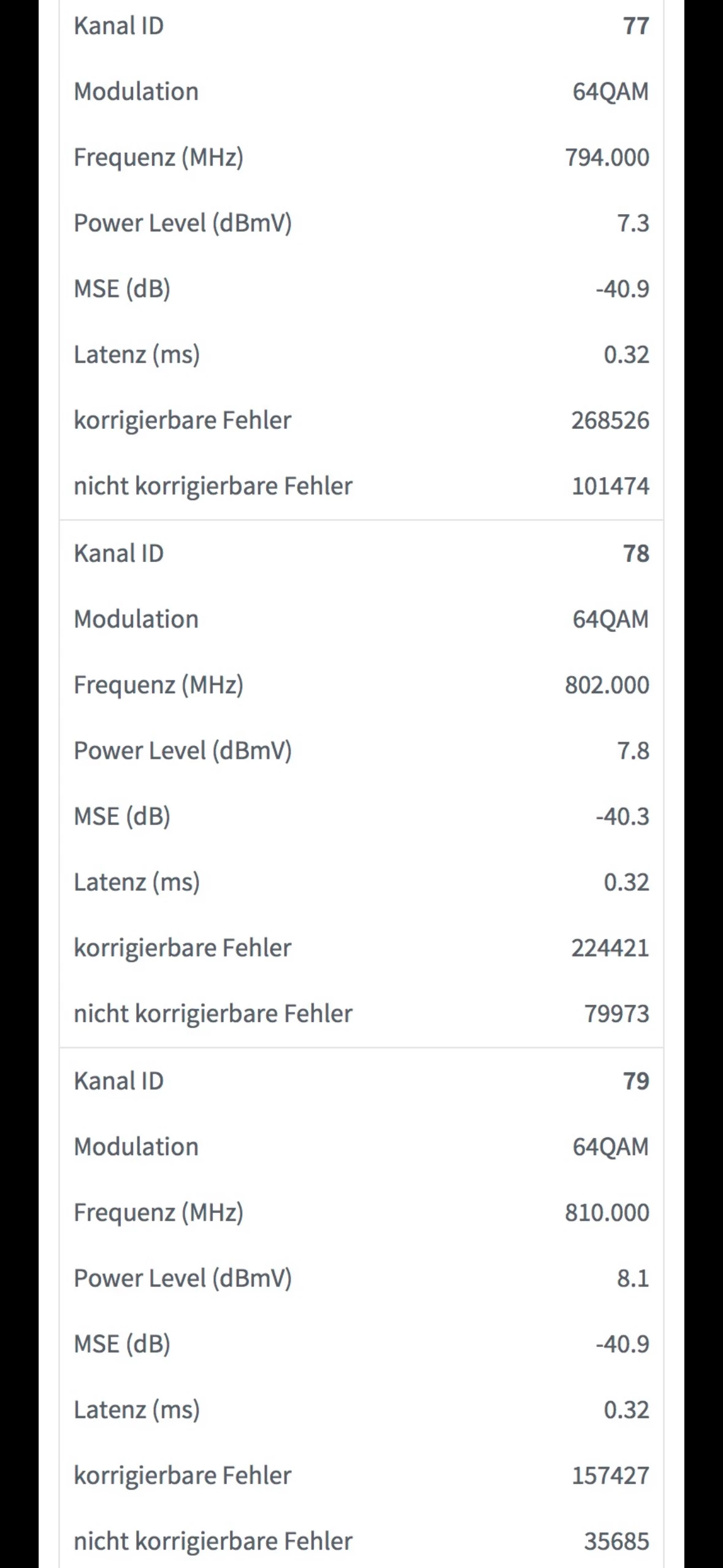Select the frequency value 802.000

tap(606, 685)
